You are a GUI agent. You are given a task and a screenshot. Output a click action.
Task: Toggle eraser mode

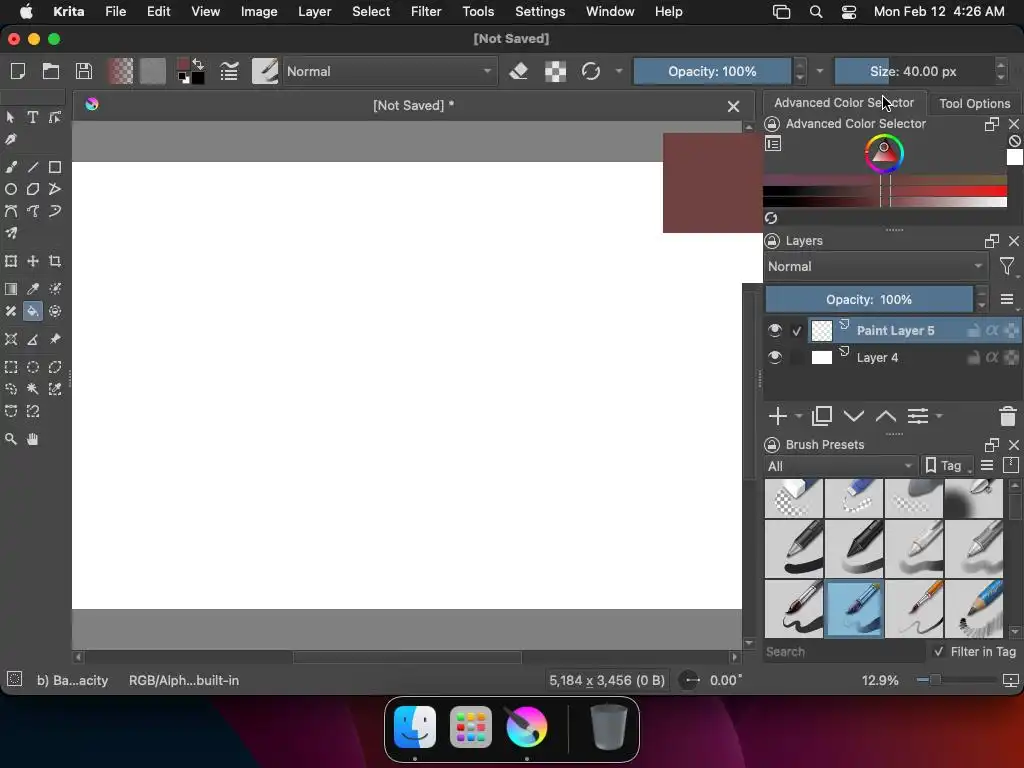(x=519, y=71)
